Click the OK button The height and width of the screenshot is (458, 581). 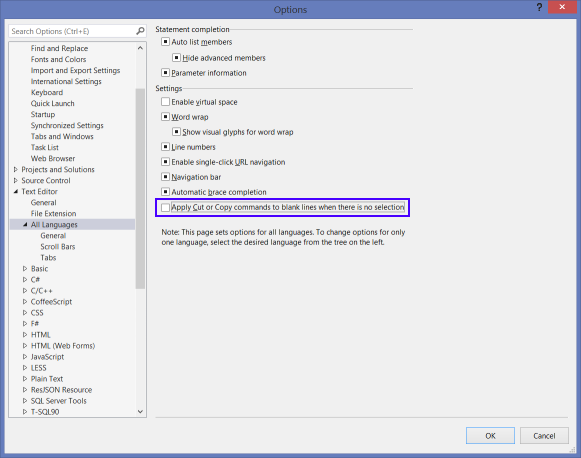490,435
